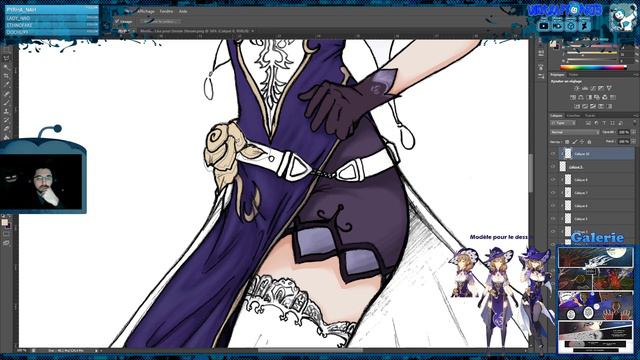Open the Normal blend mode dropdown

tap(574, 132)
